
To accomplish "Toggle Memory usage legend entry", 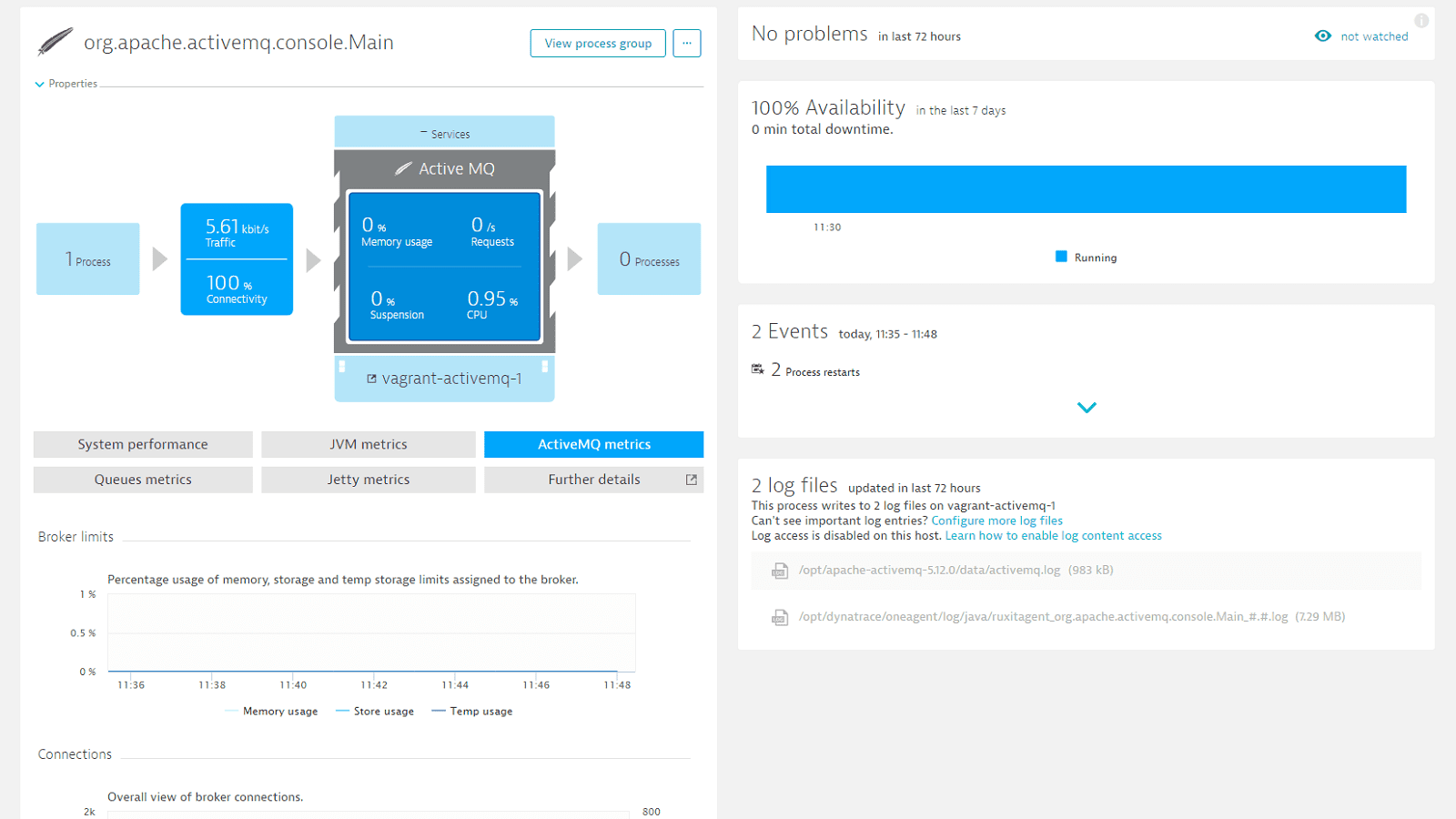I will click(271, 712).
